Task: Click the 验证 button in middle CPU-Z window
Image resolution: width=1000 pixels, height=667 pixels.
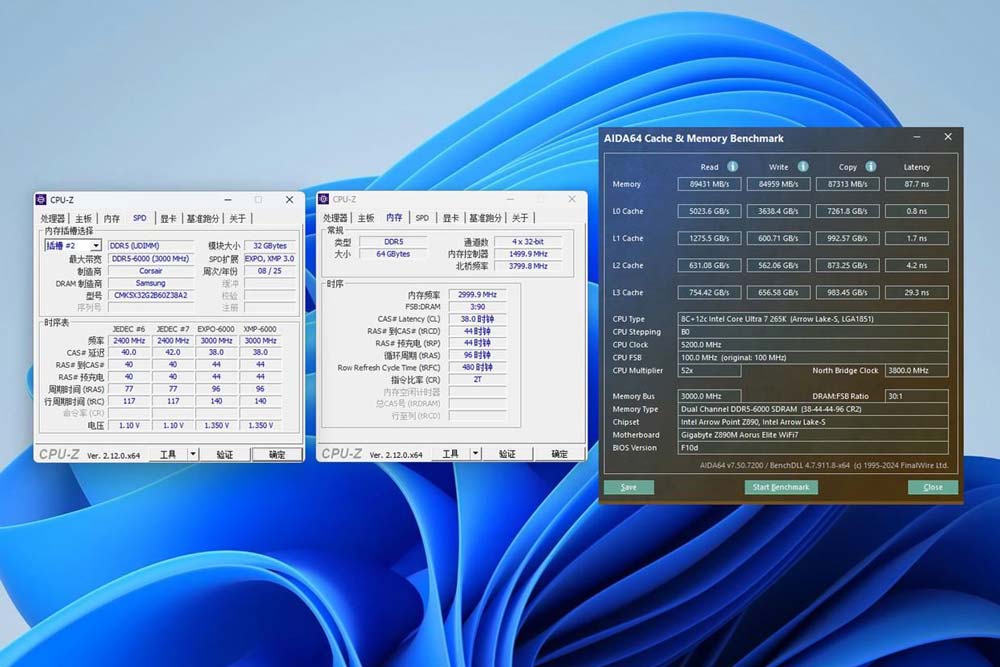Action: point(507,453)
